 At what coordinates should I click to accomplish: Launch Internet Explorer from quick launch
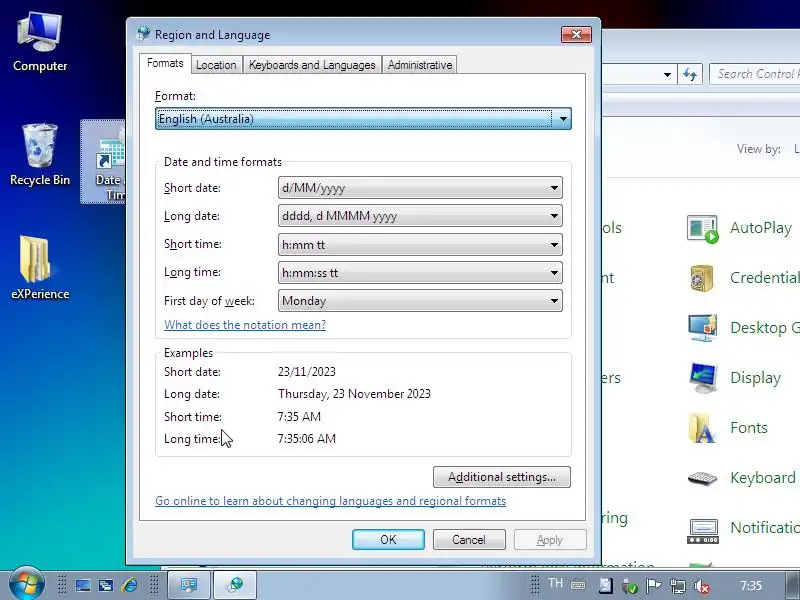(129, 585)
